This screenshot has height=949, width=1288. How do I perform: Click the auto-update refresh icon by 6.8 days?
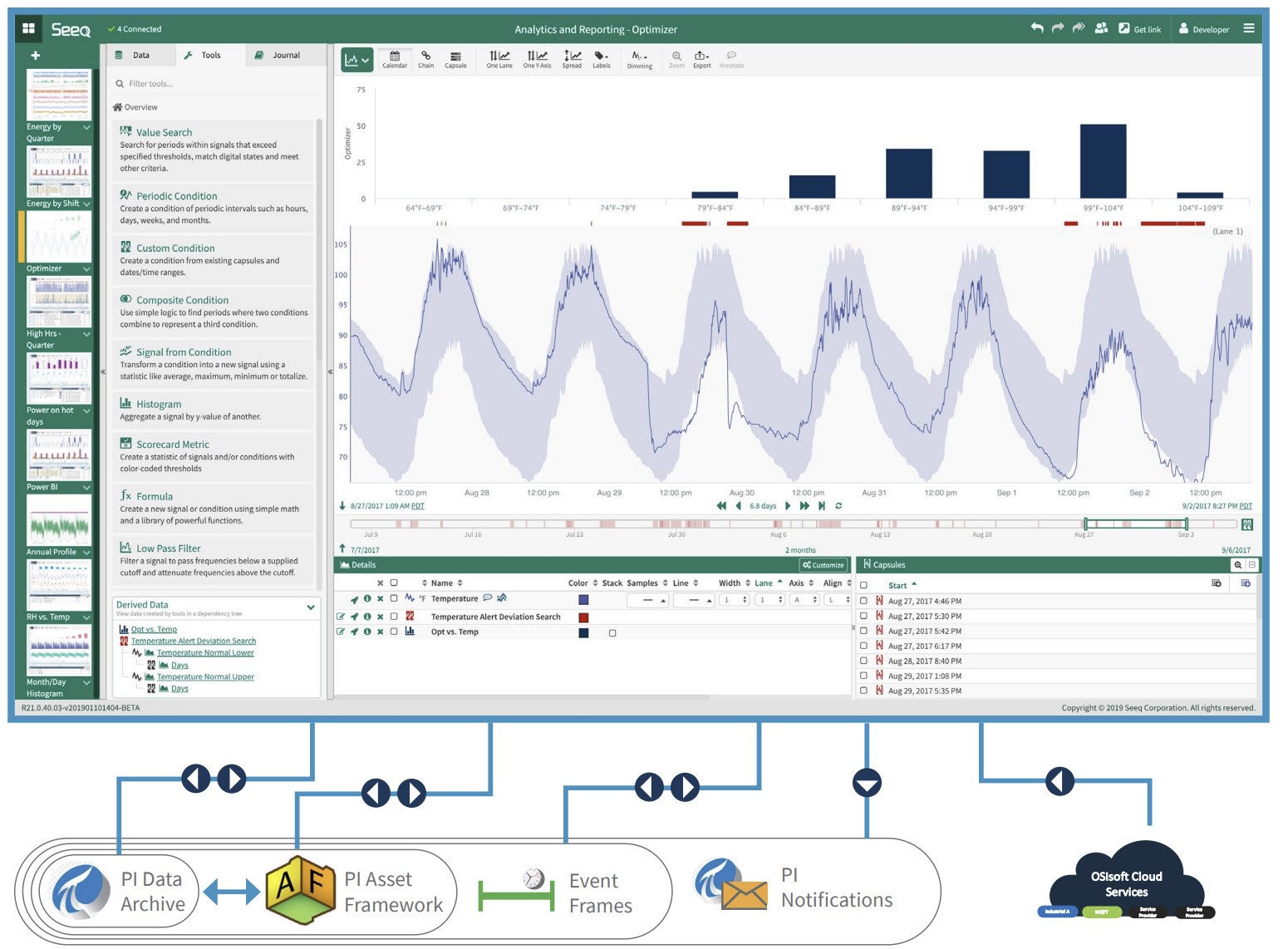(838, 505)
